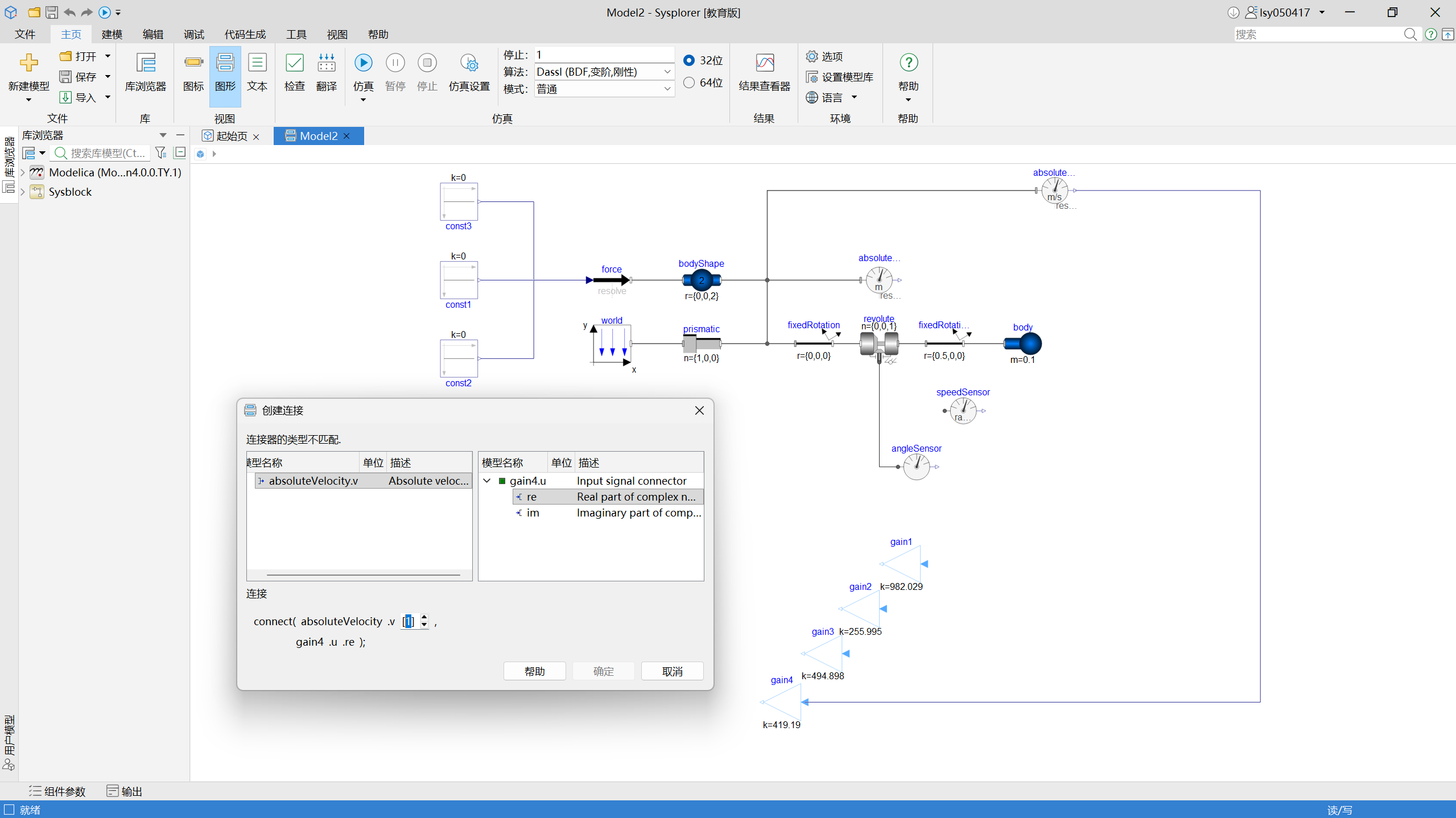Click the ribbon 帮助 help question icon
Screen dimensions: 1456x818
tap(909, 63)
